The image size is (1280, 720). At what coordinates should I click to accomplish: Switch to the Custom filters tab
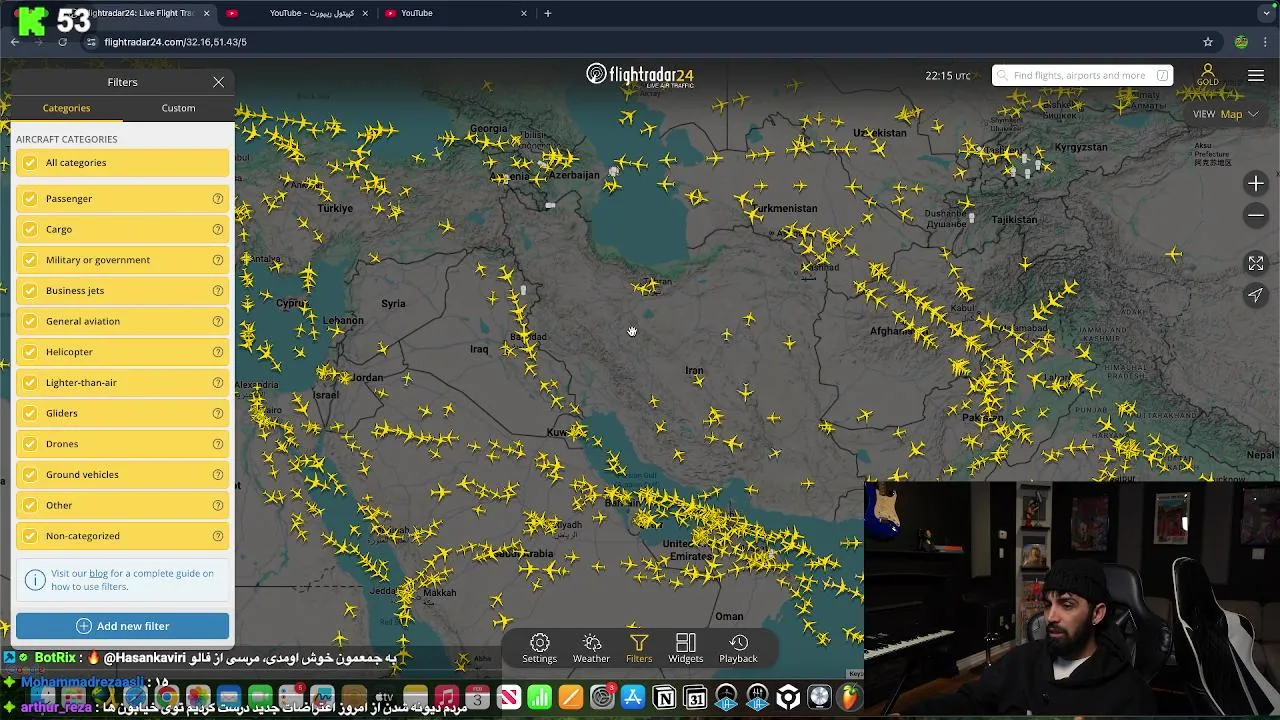pyautogui.click(x=178, y=108)
